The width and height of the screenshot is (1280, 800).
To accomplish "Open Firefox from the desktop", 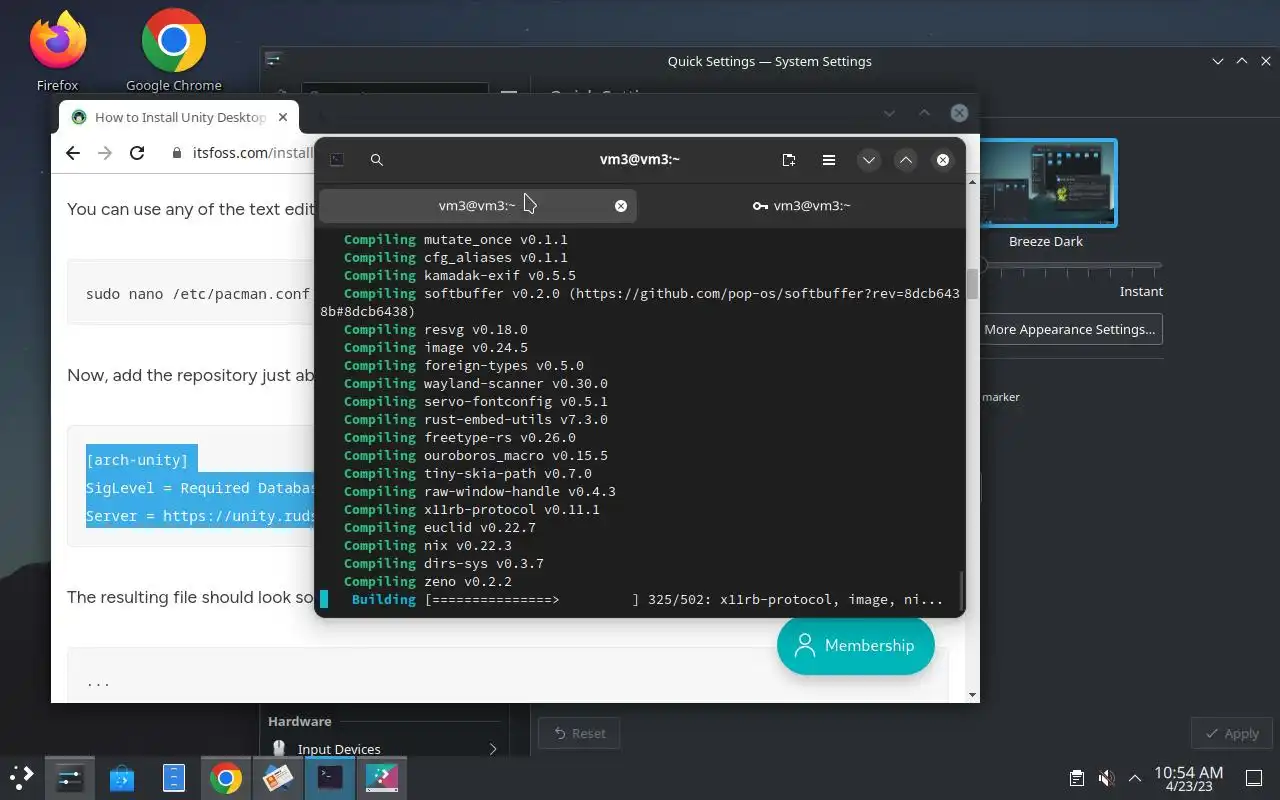I will [x=58, y=50].
